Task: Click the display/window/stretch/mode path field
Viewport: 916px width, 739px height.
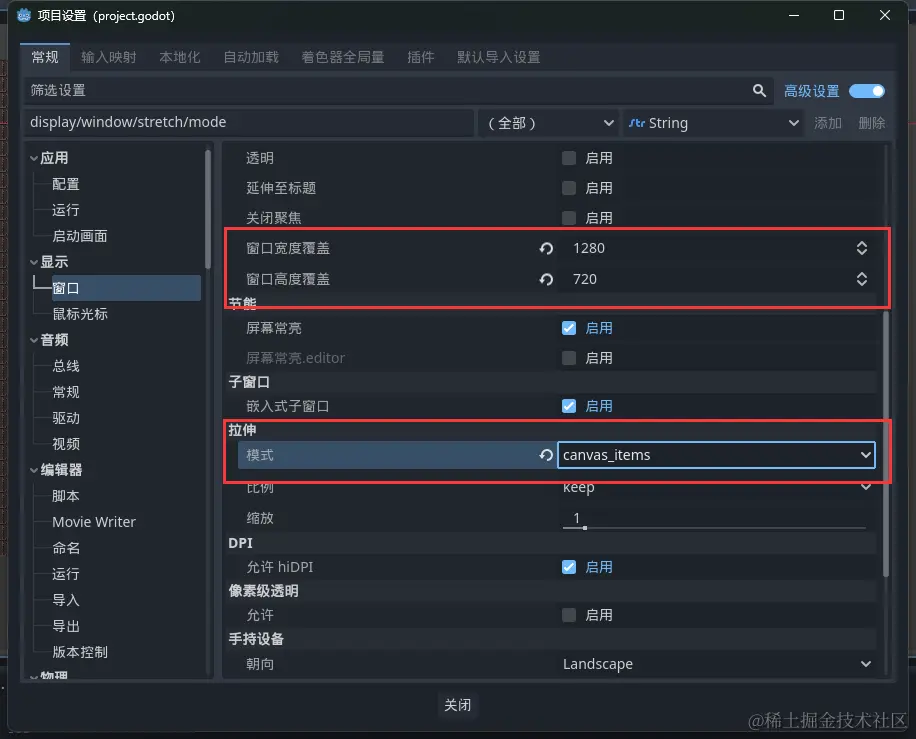Action: (249, 123)
